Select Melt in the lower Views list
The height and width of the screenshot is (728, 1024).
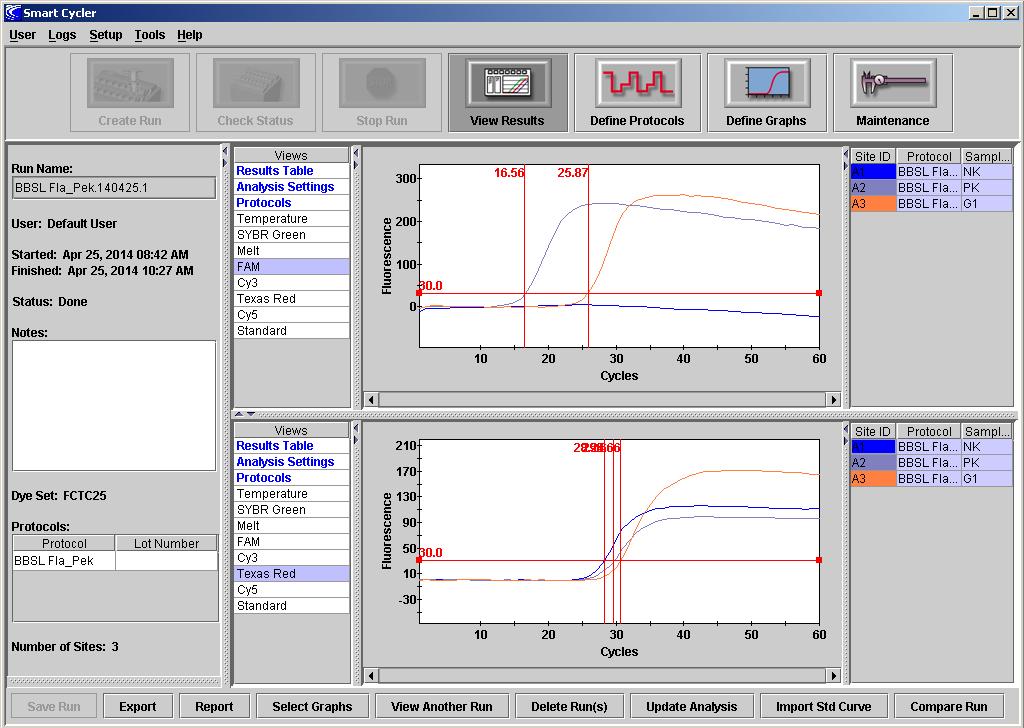(x=291, y=526)
